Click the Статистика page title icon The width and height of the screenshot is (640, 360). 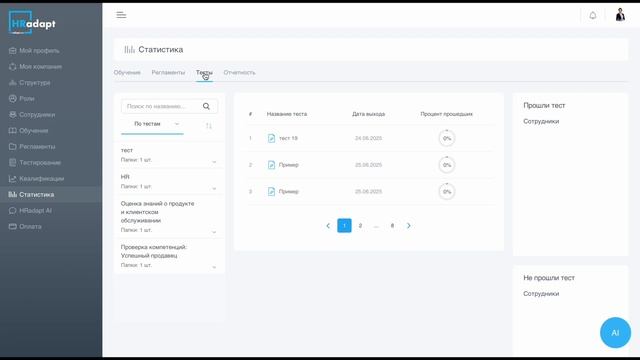(x=129, y=49)
